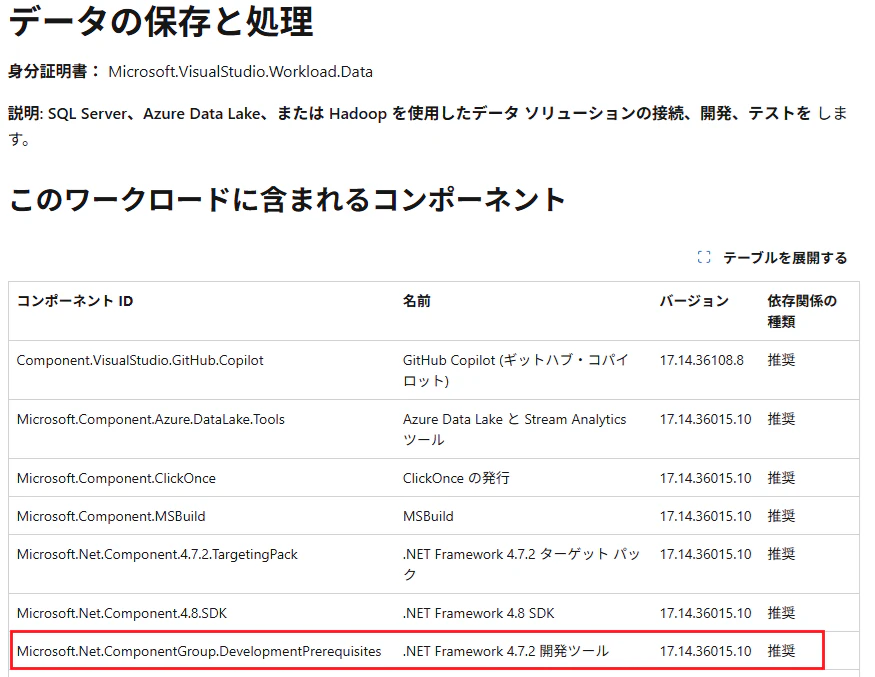Click '推奨' in the 4.7.2.TargetingPack row
Image resolution: width=875 pixels, height=677 pixels.
point(781,555)
